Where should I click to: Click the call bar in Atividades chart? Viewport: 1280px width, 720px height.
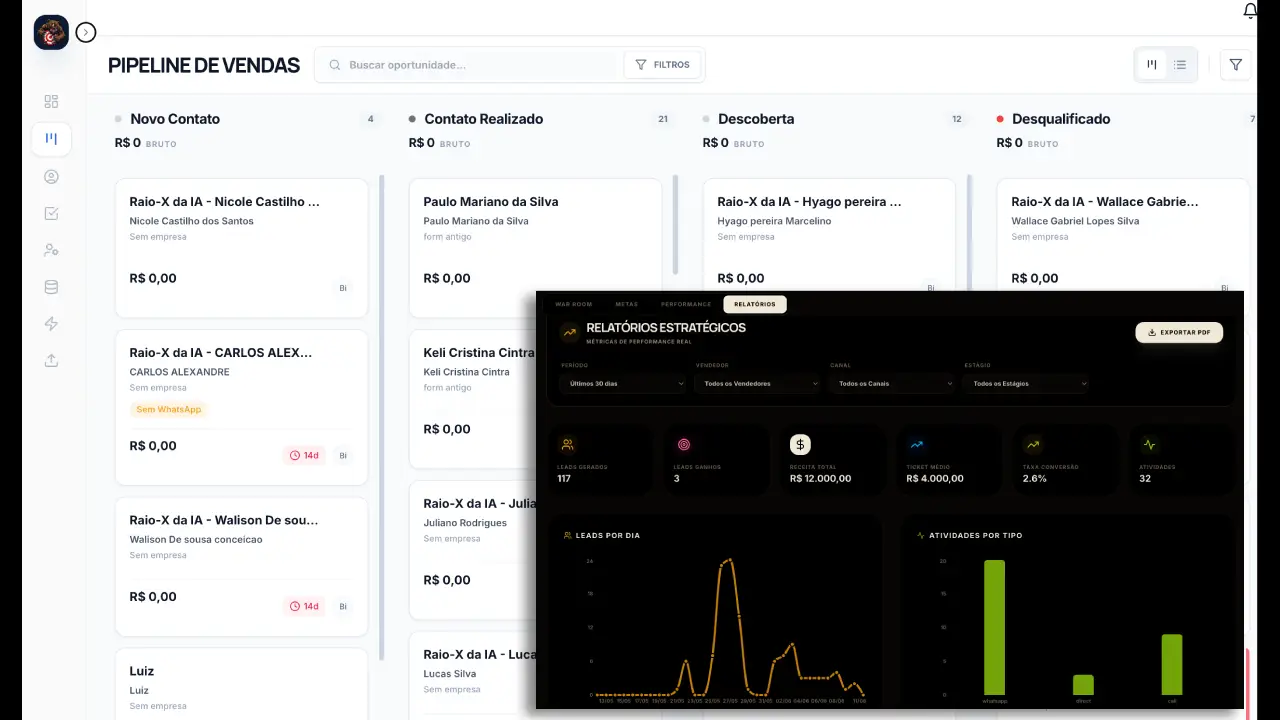(1172, 664)
